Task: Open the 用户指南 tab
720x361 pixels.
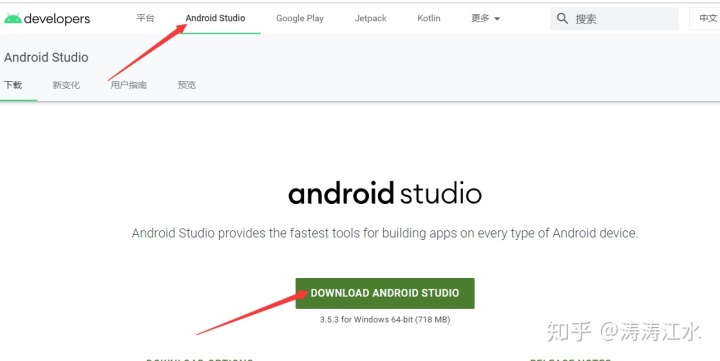Action: click(x=129, y=85)
